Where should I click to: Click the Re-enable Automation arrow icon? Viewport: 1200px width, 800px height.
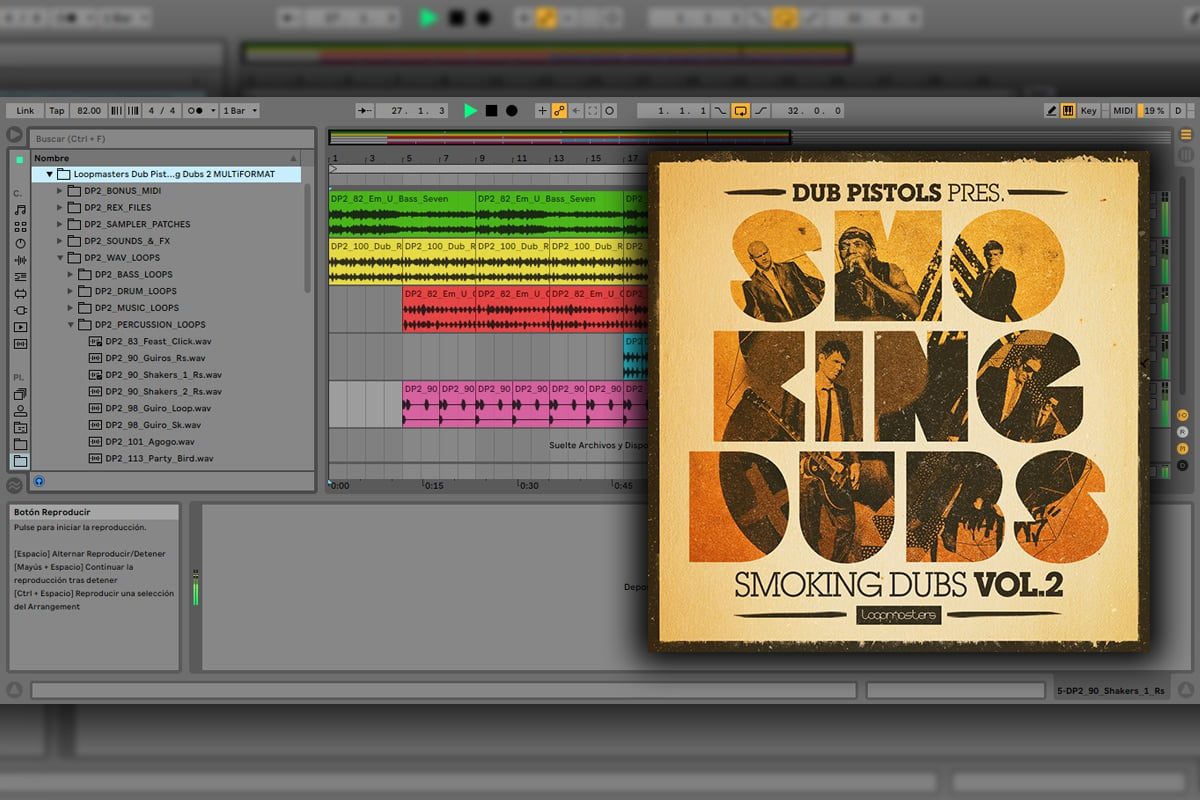point(576,111)
